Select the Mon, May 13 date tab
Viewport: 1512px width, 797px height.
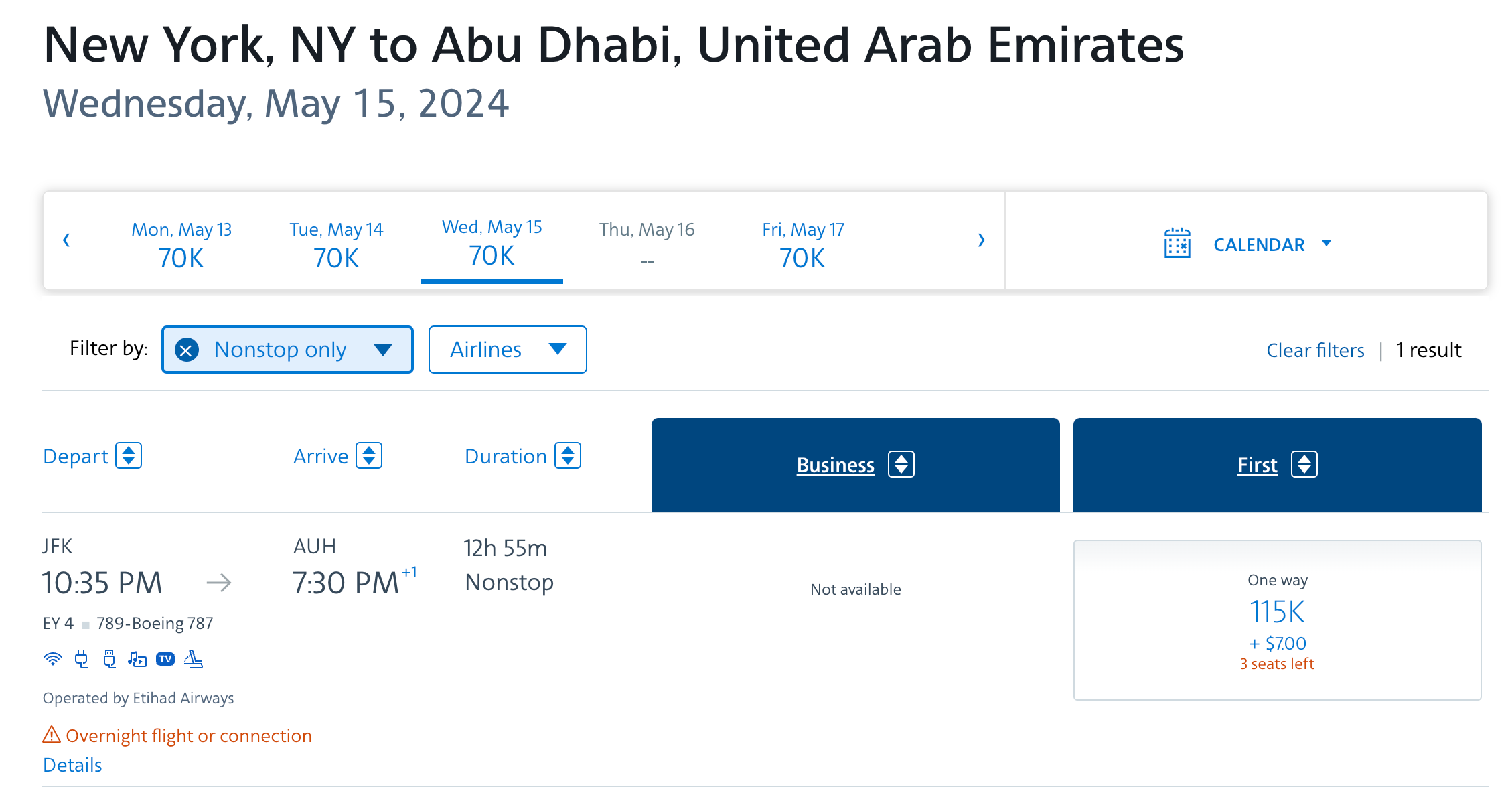point(181,244)
